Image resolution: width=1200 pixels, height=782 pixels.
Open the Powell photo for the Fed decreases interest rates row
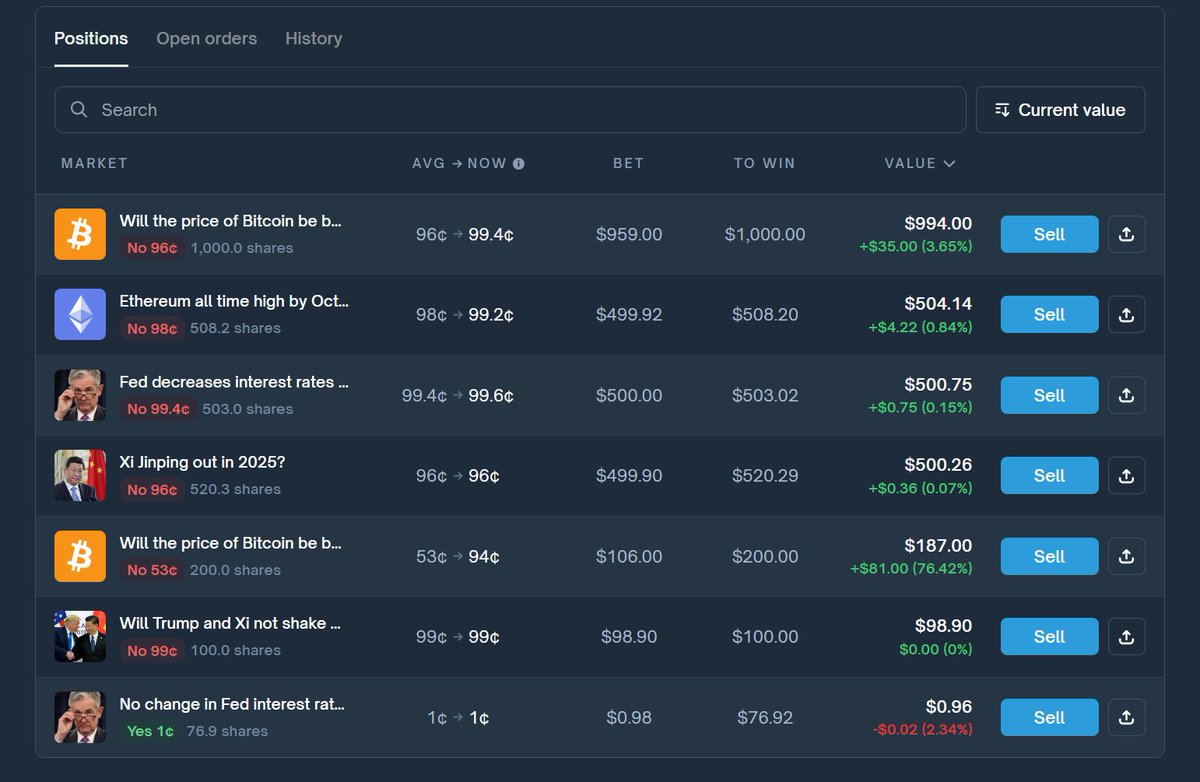[80, 395]
